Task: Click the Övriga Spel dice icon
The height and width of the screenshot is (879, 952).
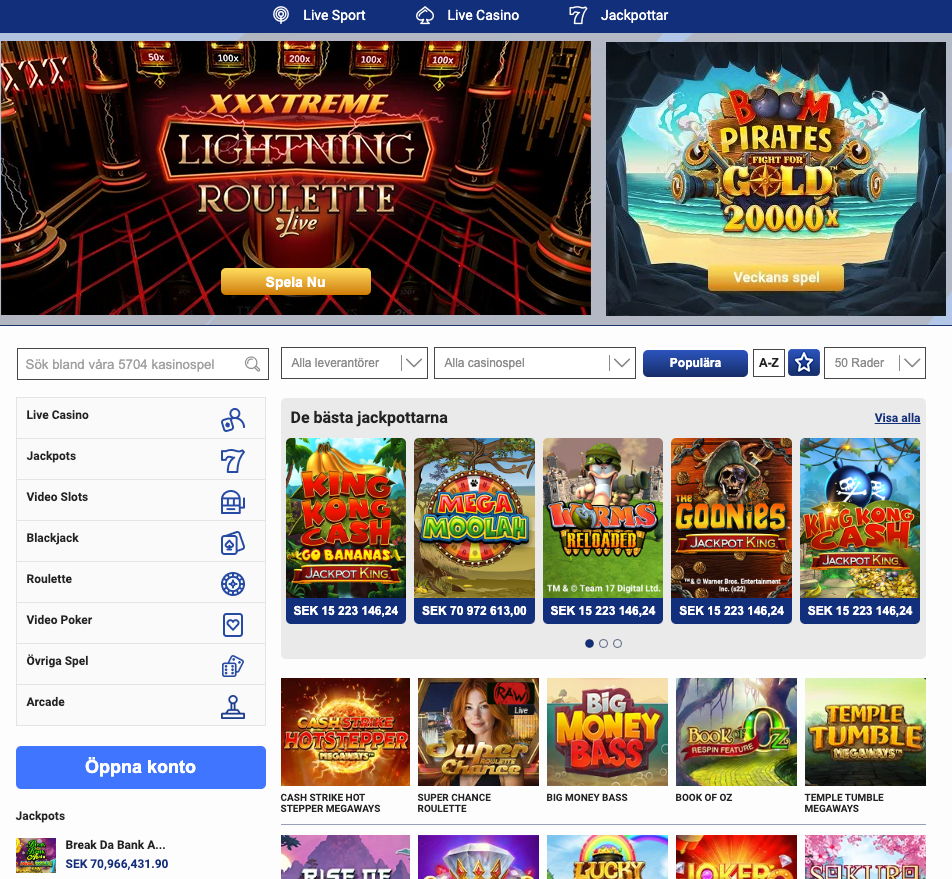Action: [233, 666]
